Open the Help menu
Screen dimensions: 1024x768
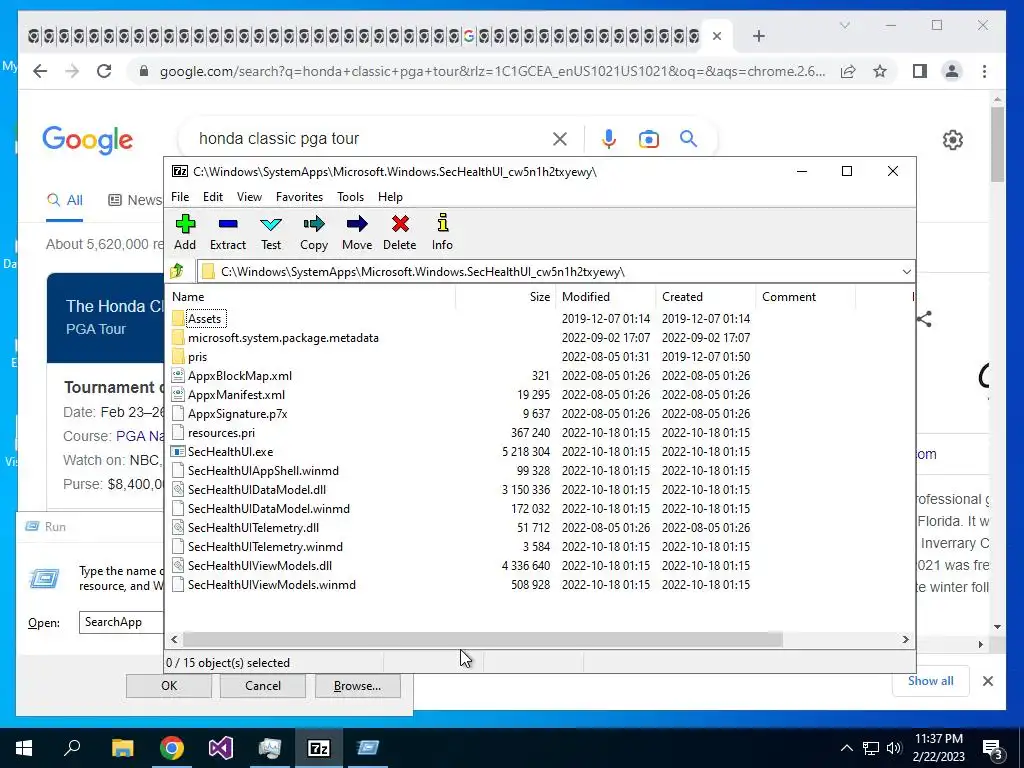390,197
